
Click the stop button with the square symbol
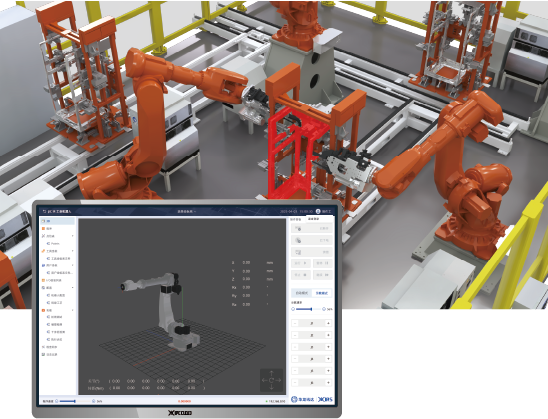301,275
